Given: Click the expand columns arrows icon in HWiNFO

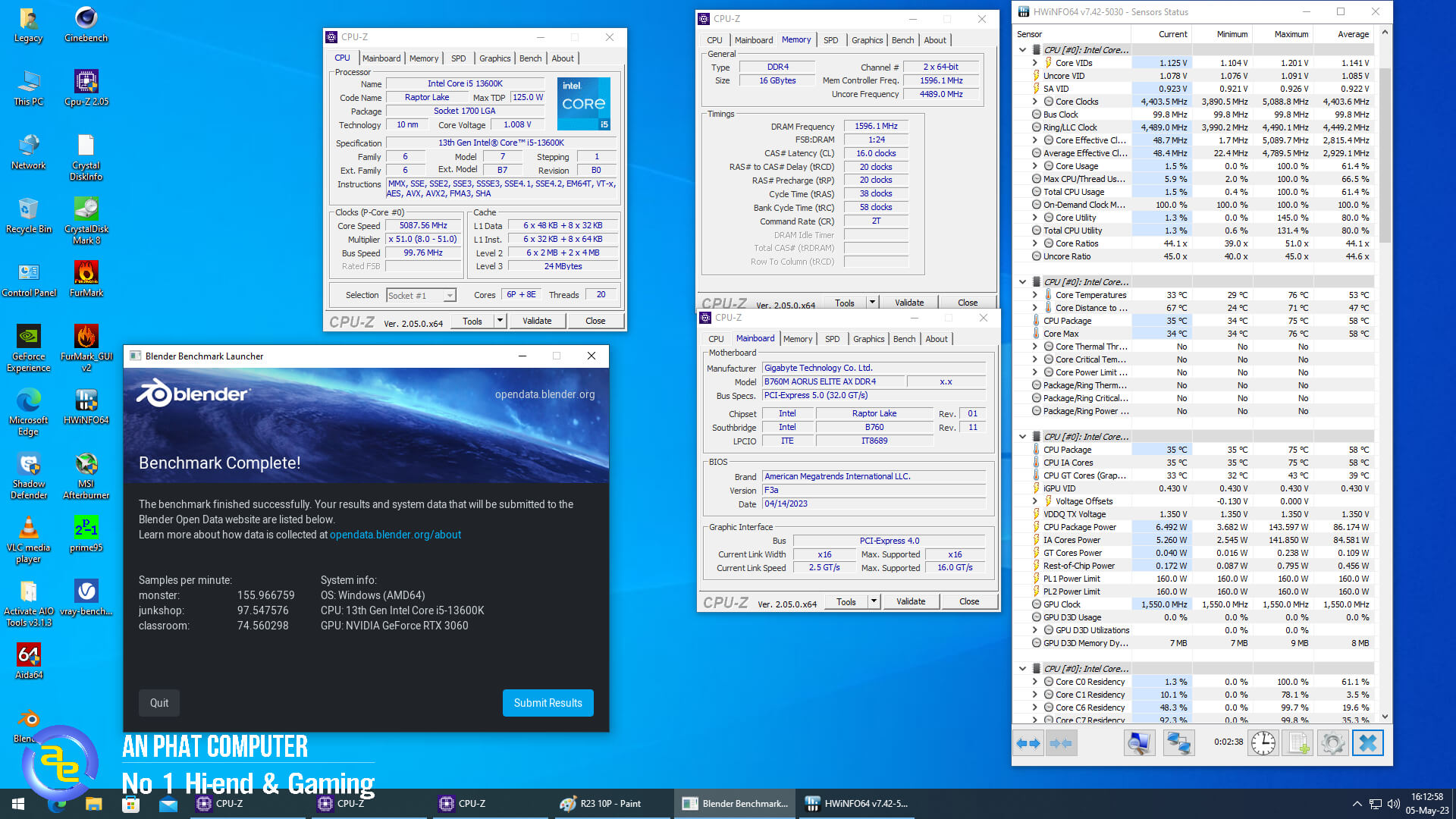Looking at the screenshot, I should [1028, 742].
